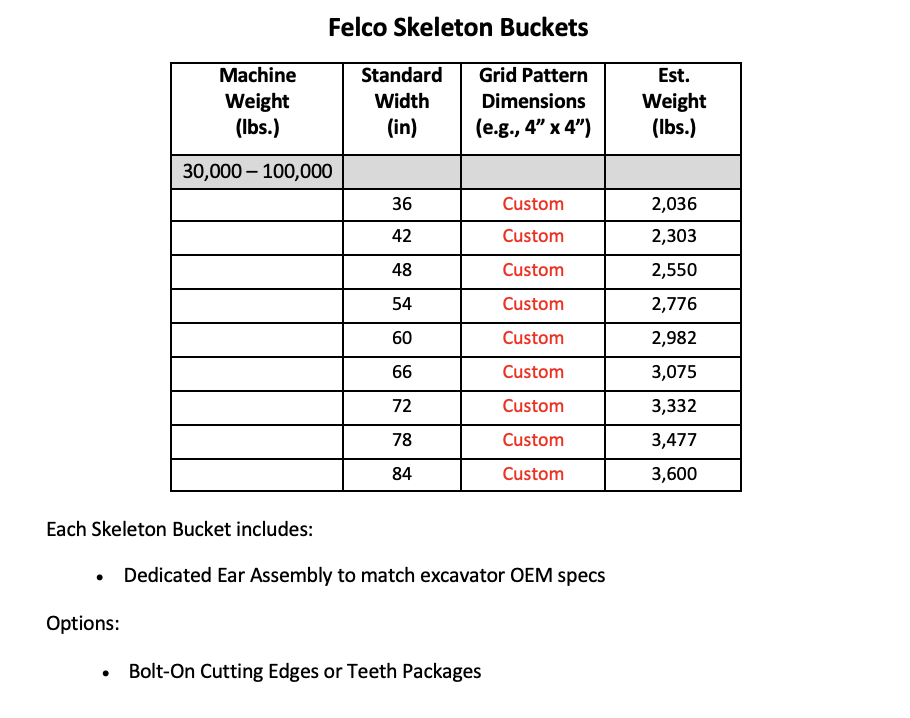Select the 30,000 – 100,000 cell
This screenshot has width=910, height=718.
click(x=257, y=172)
